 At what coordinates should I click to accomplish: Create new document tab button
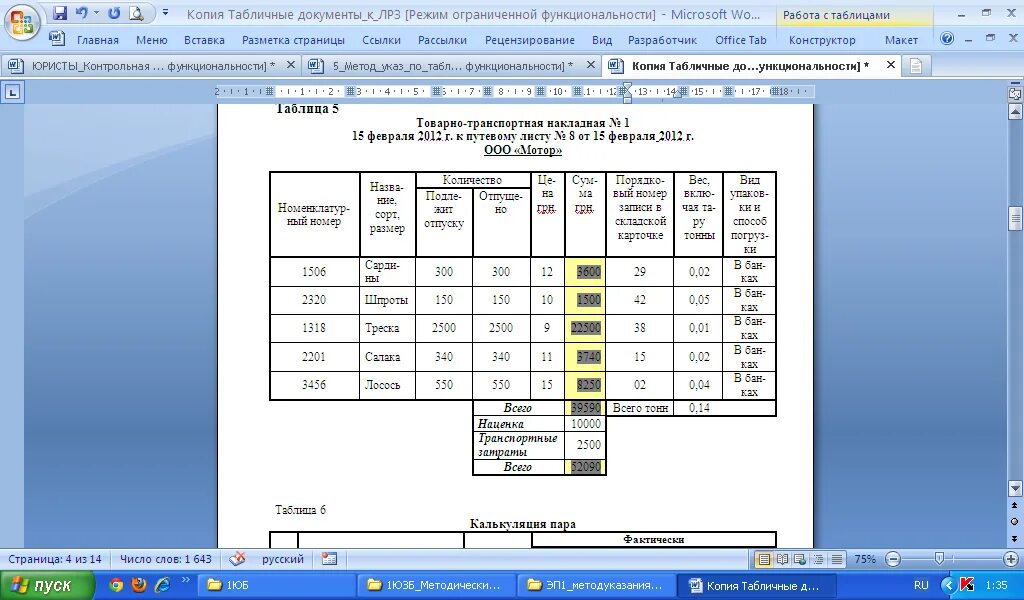point(916,66)
